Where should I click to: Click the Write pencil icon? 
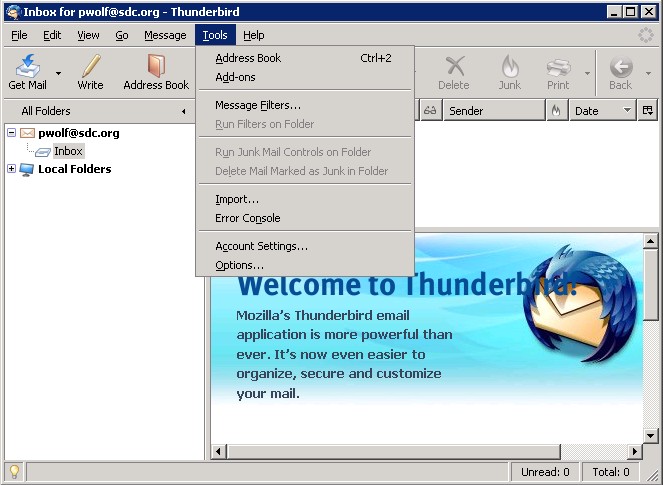tap(90, 66)
